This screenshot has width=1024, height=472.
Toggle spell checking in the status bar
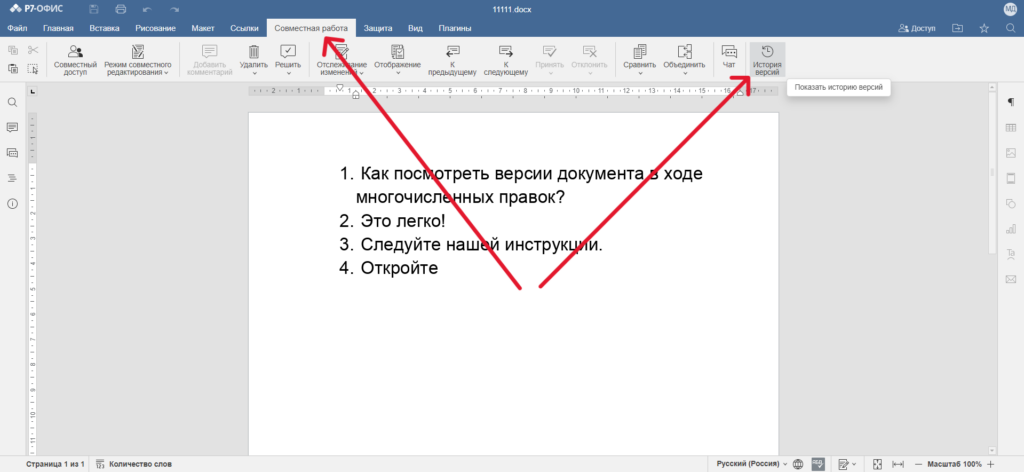(x=819, y=464)
